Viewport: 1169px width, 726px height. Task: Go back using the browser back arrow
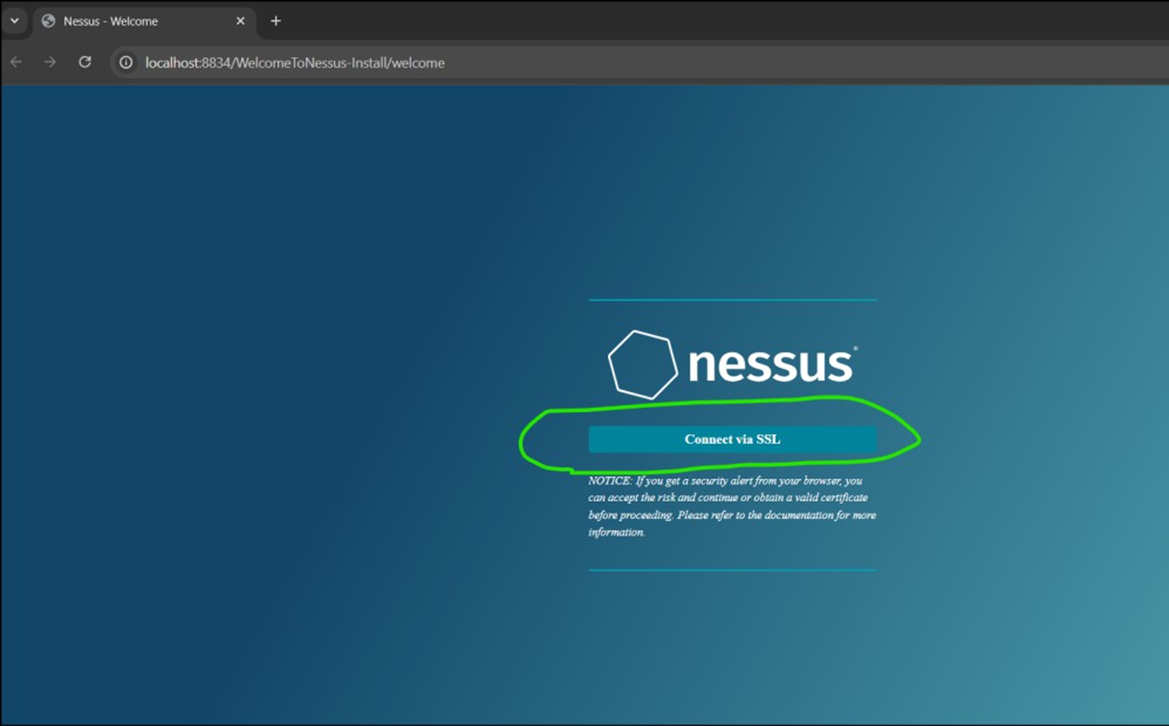(x=16, y=62)
